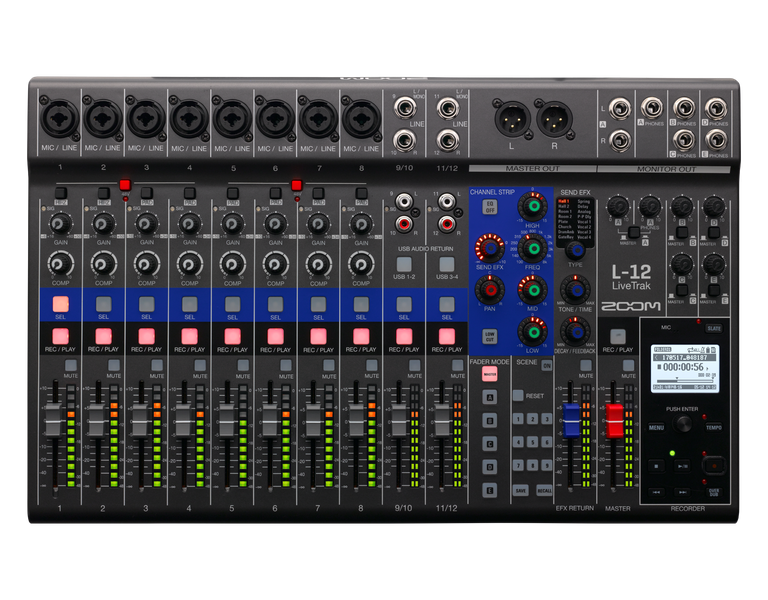Start playback with the play/pause button
This screenshot has width=768, height=600.
tap(682, 466)
